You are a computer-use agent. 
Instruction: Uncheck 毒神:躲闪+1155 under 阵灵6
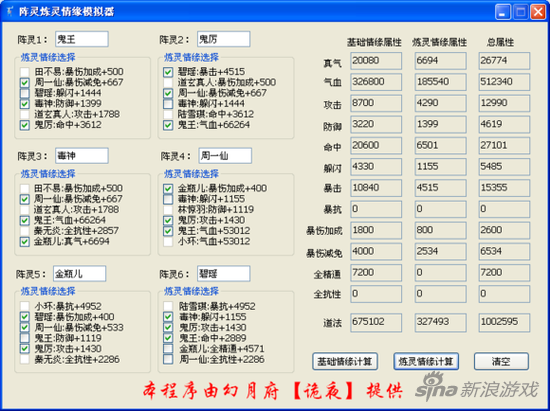click(168, 317)
